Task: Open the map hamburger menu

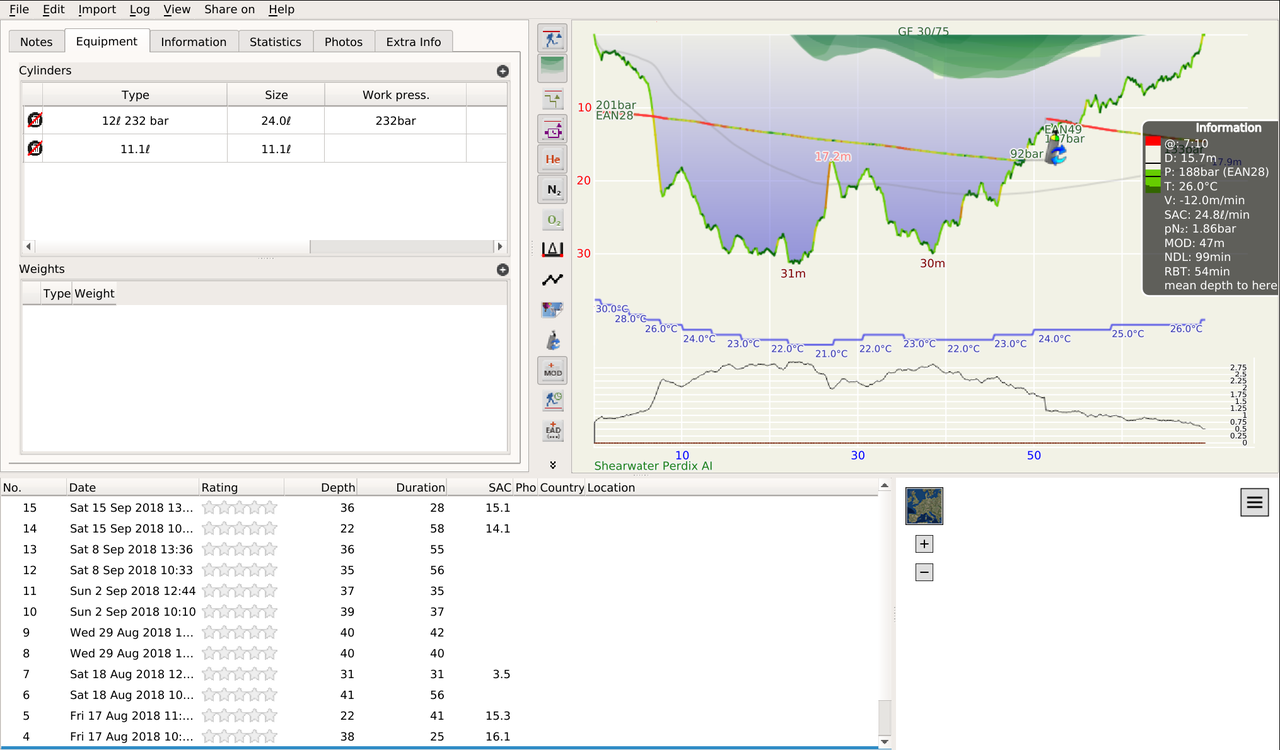Action: pos(1254,503)
